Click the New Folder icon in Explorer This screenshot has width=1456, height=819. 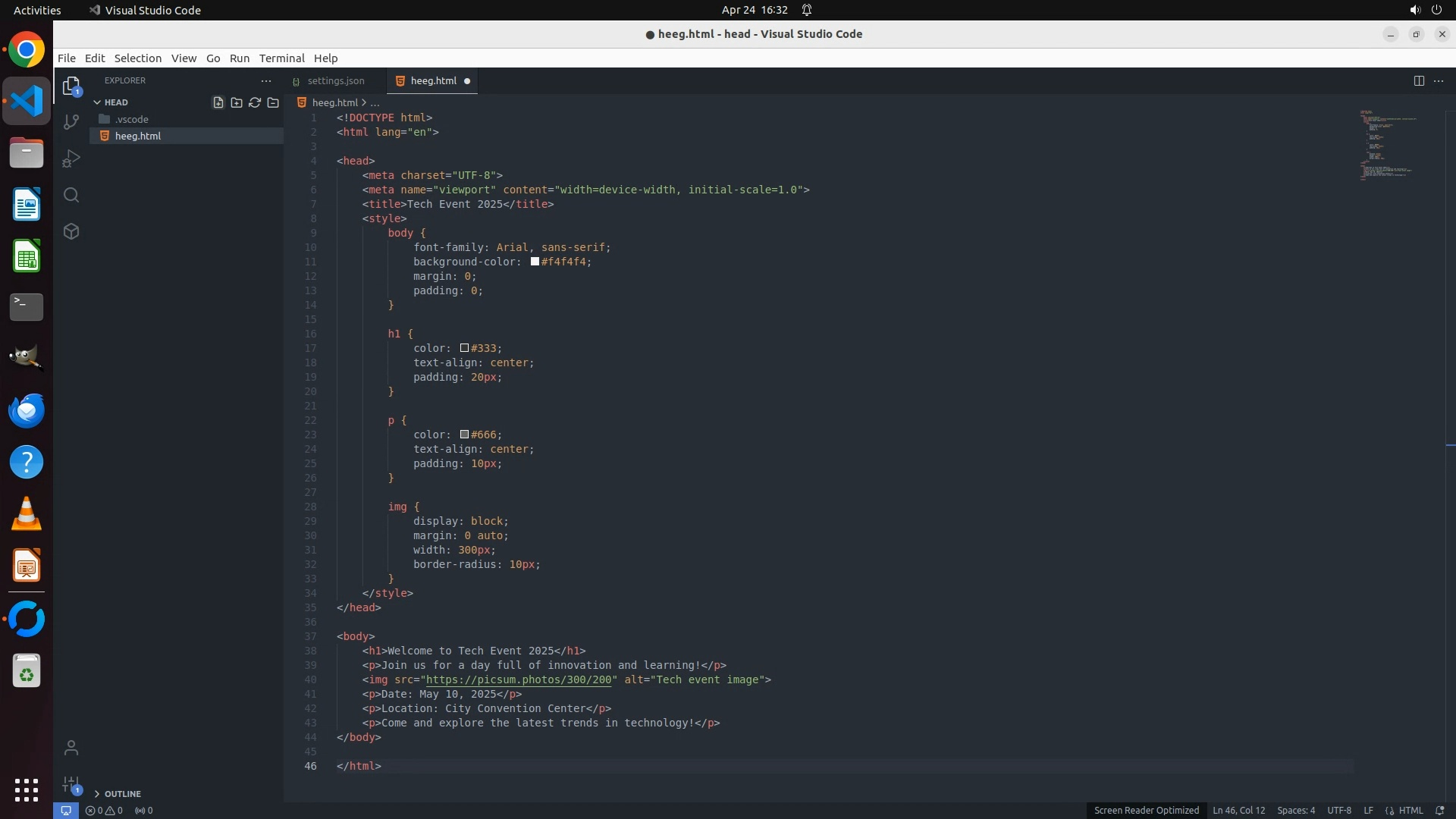point(237,102)
